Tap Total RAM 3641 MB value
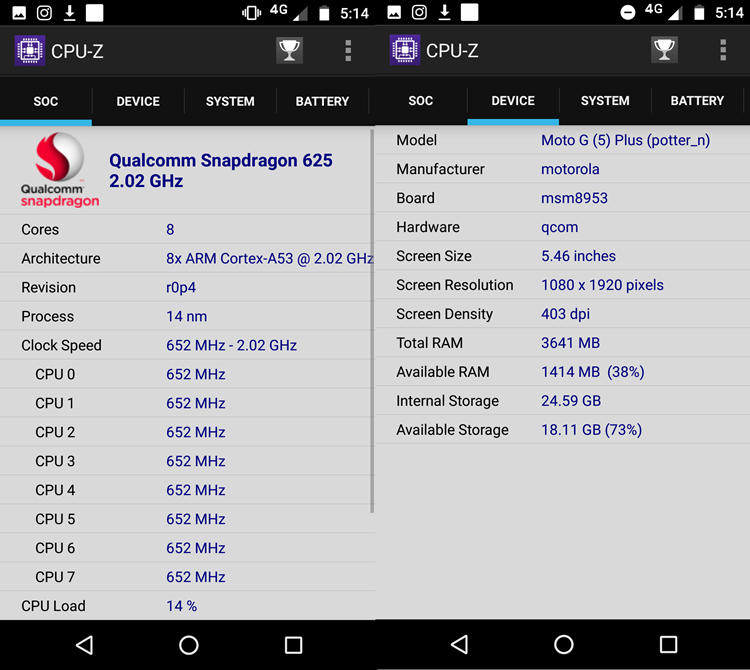Screen dimensions: 750x670 tap(570, 343)
